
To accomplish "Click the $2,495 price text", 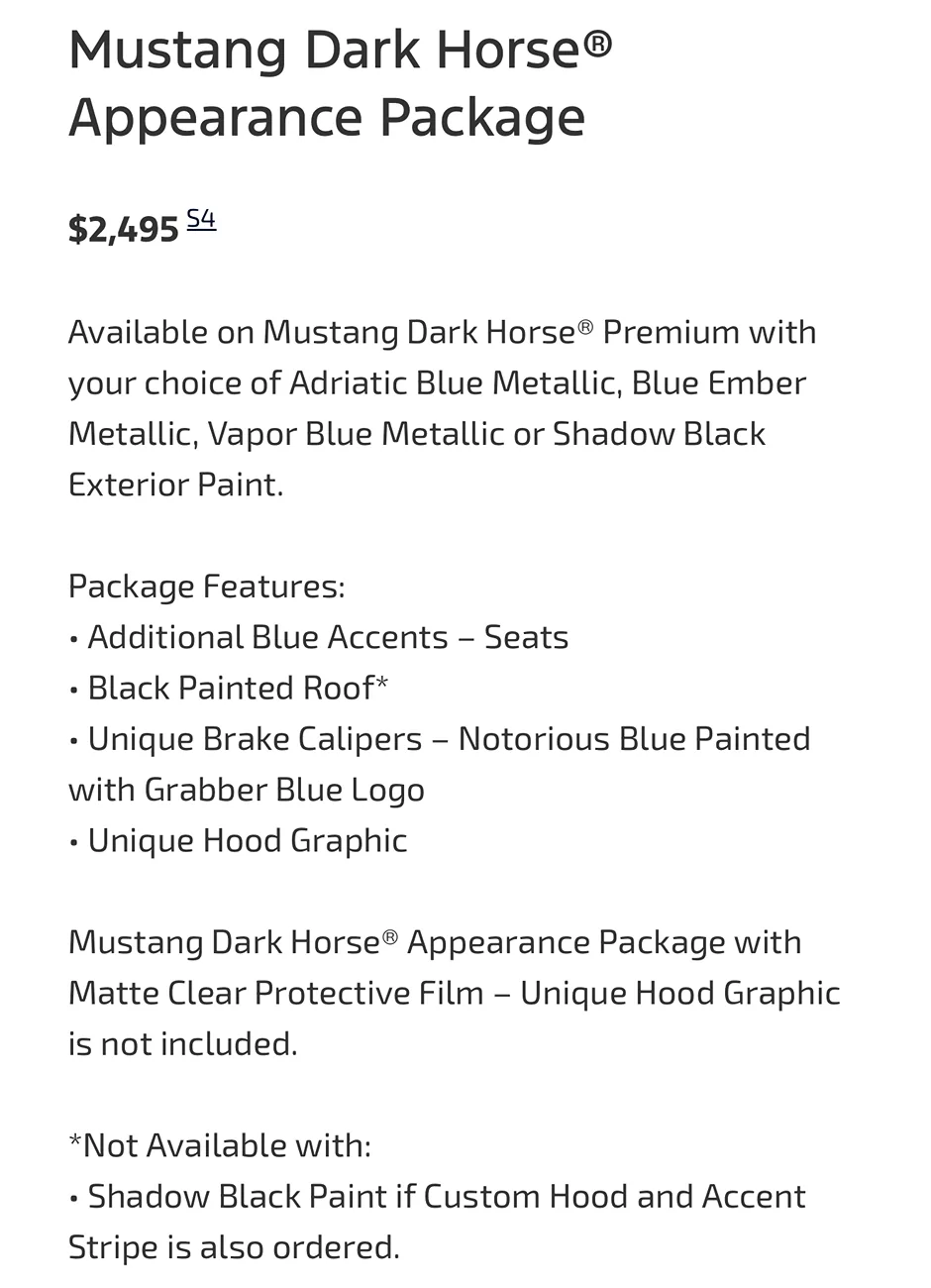I will (124, 230).
